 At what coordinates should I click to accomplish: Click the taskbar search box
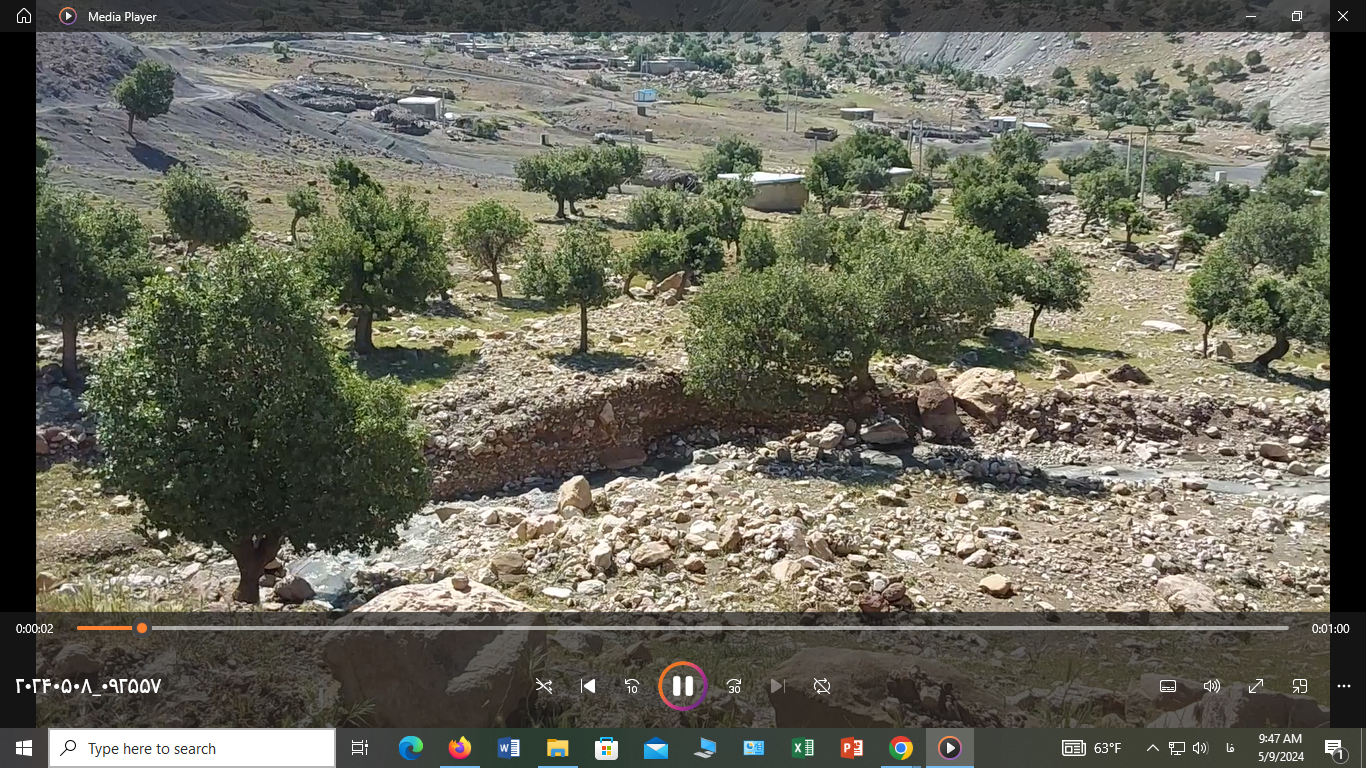coord(192,748)
